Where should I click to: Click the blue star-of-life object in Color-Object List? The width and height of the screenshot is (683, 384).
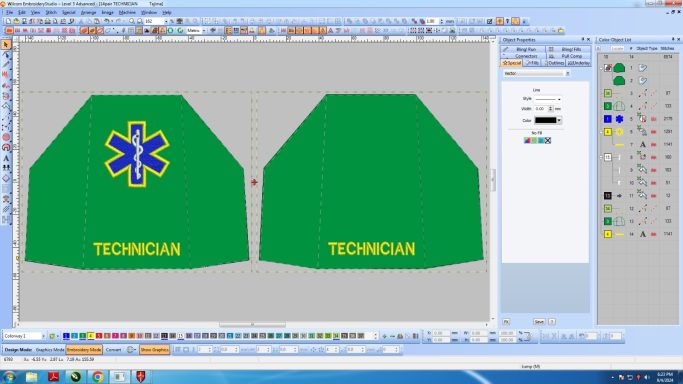point(619,119)
